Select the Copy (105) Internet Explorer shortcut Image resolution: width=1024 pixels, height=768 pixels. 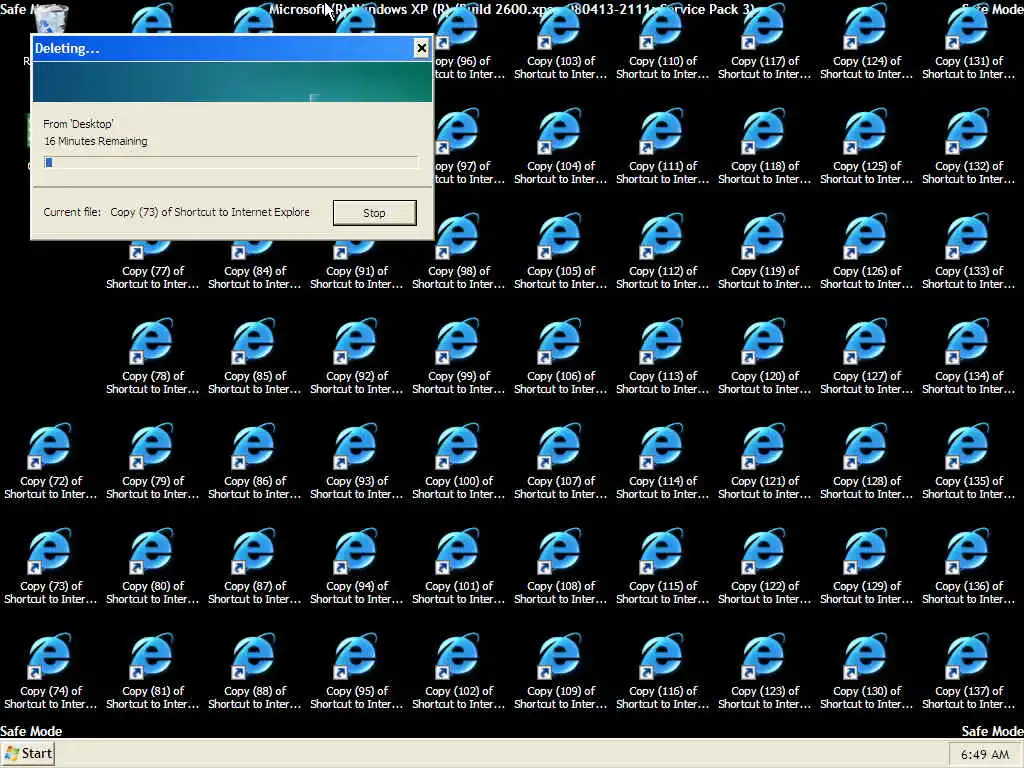560,252
